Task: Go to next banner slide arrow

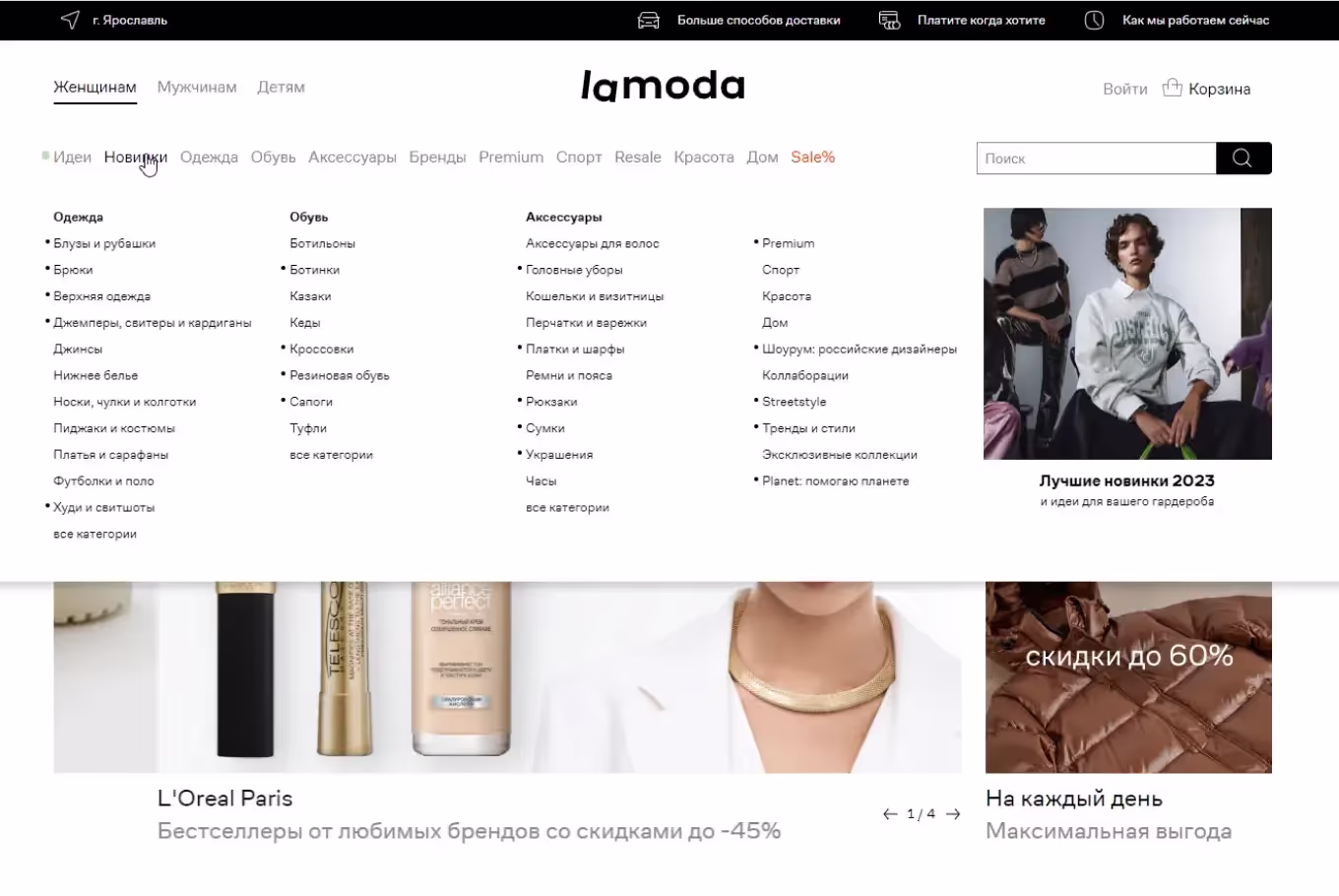Action: click(953, 814)
